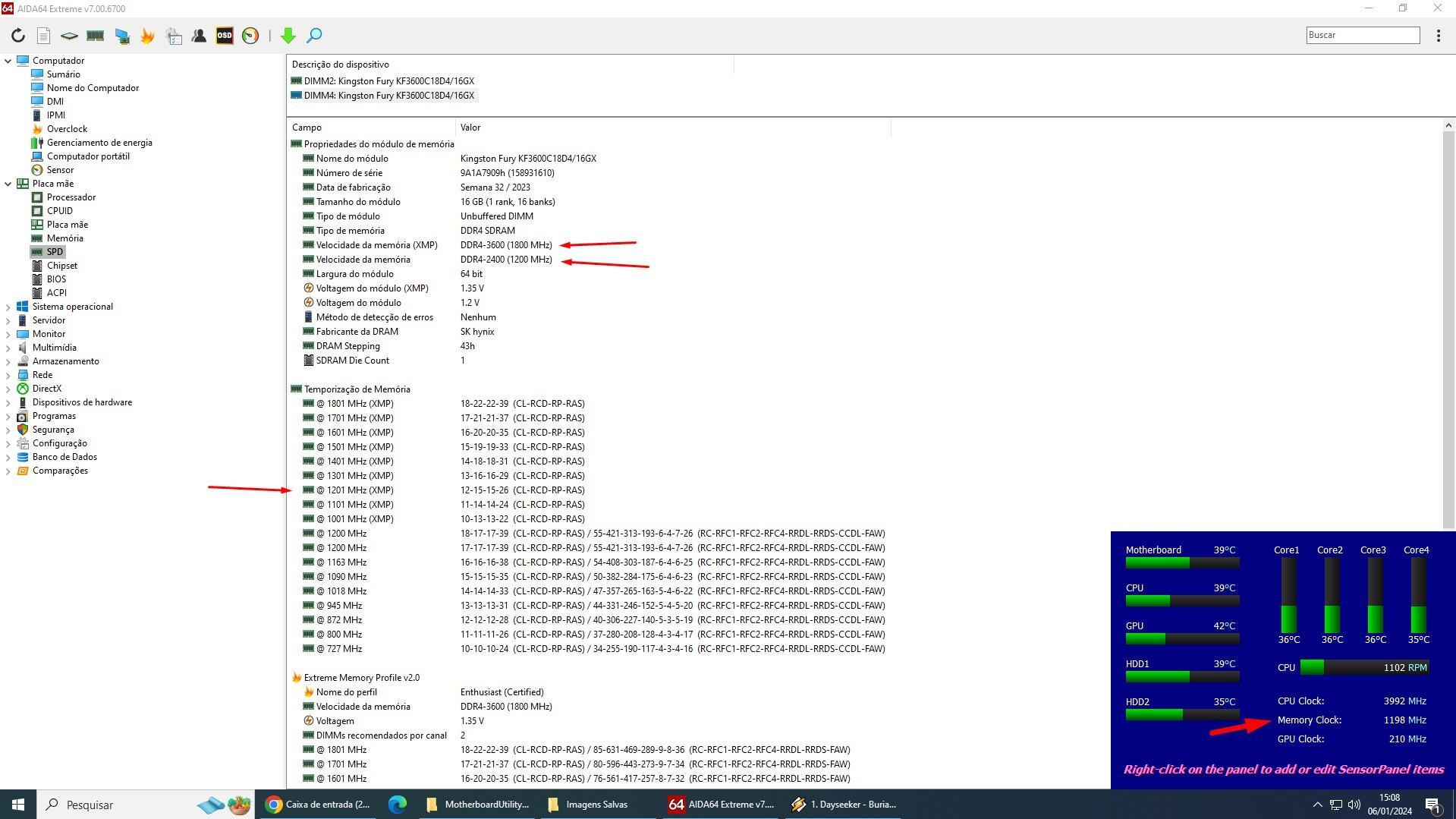Viewport: 1456px width, 819px height.
Task: Switch to Chrome Caixa de entrada window
Action: coord(319,805)
